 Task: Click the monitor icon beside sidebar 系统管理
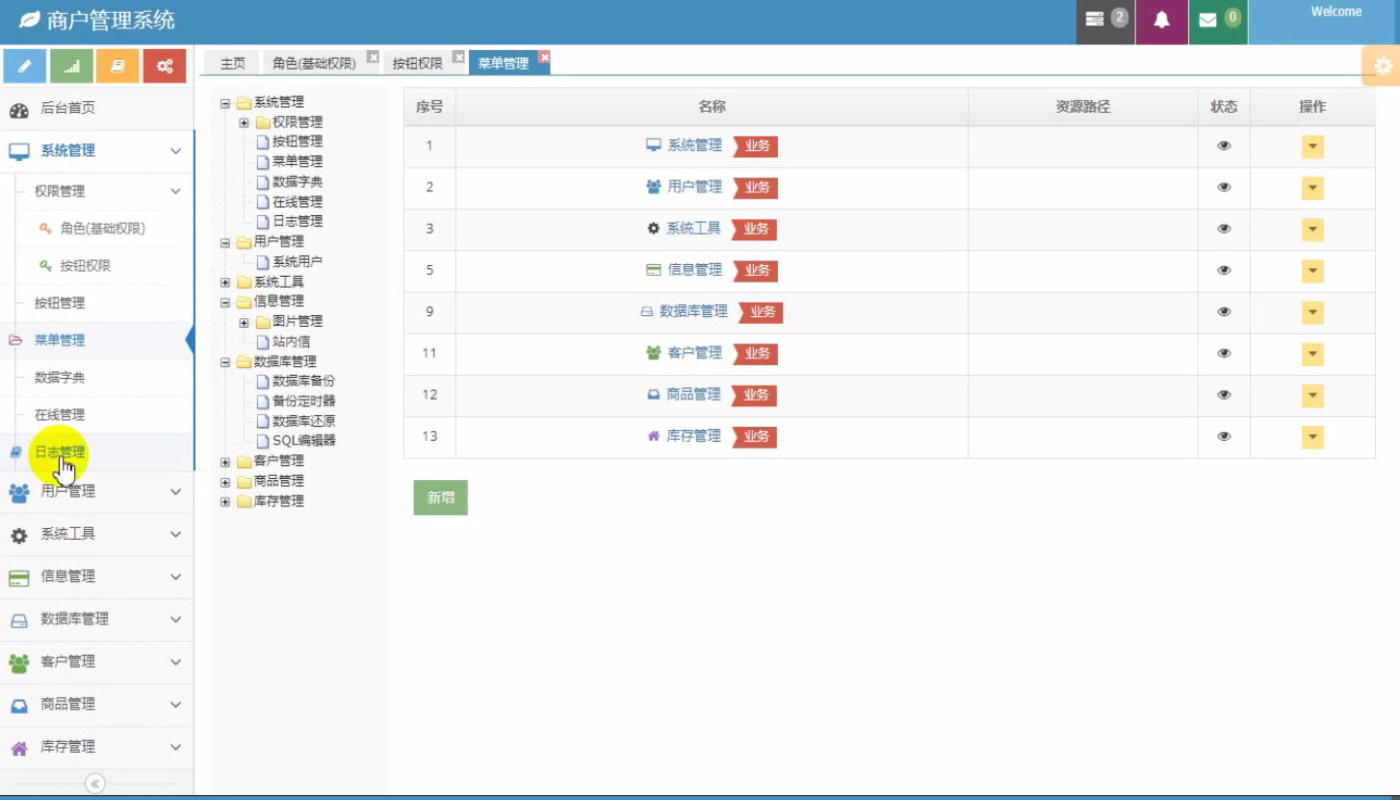(19, 152)
